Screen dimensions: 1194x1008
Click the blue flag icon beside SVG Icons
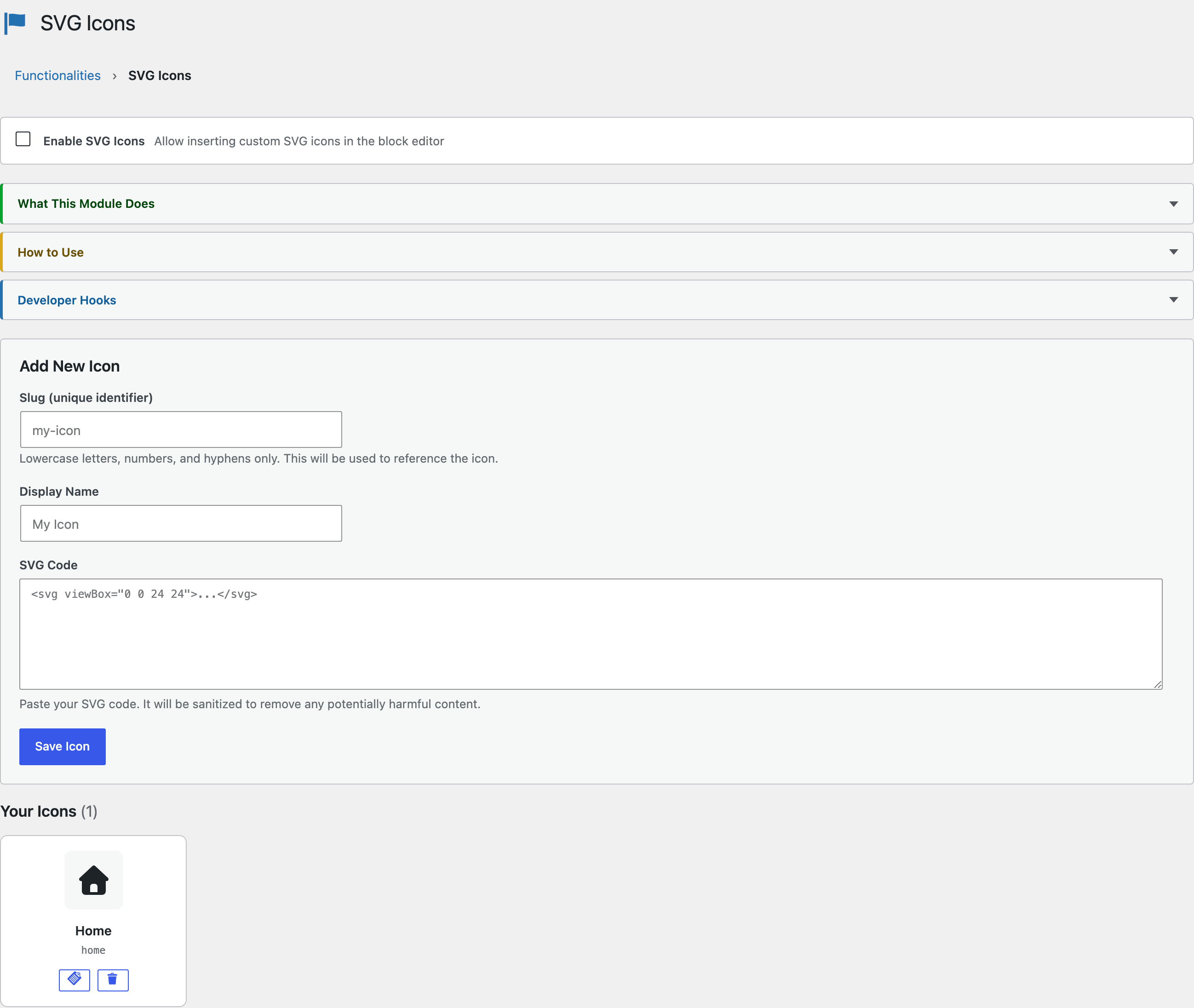pos(15,23)
